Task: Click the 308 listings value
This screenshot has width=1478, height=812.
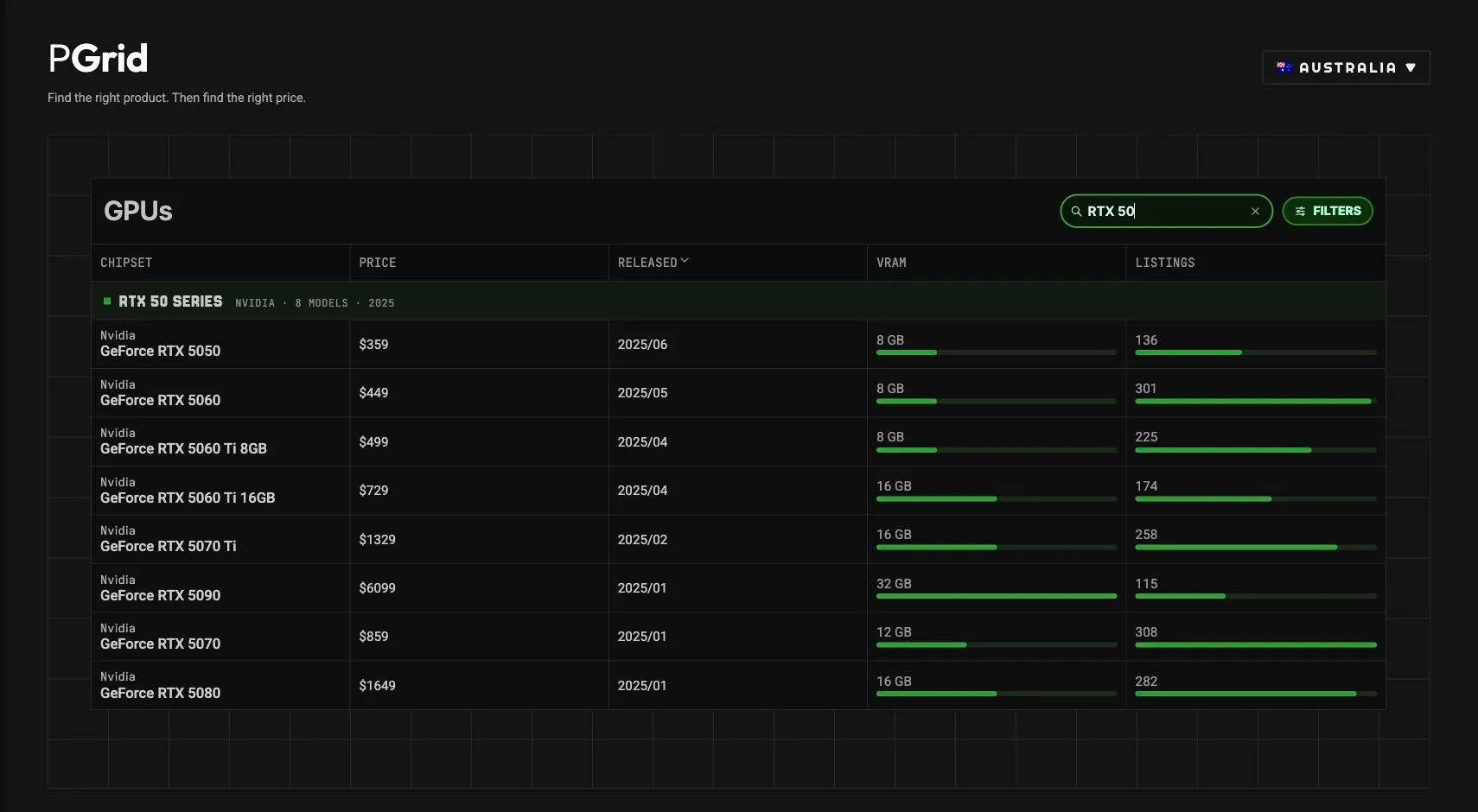Action: coord(1146,632)
